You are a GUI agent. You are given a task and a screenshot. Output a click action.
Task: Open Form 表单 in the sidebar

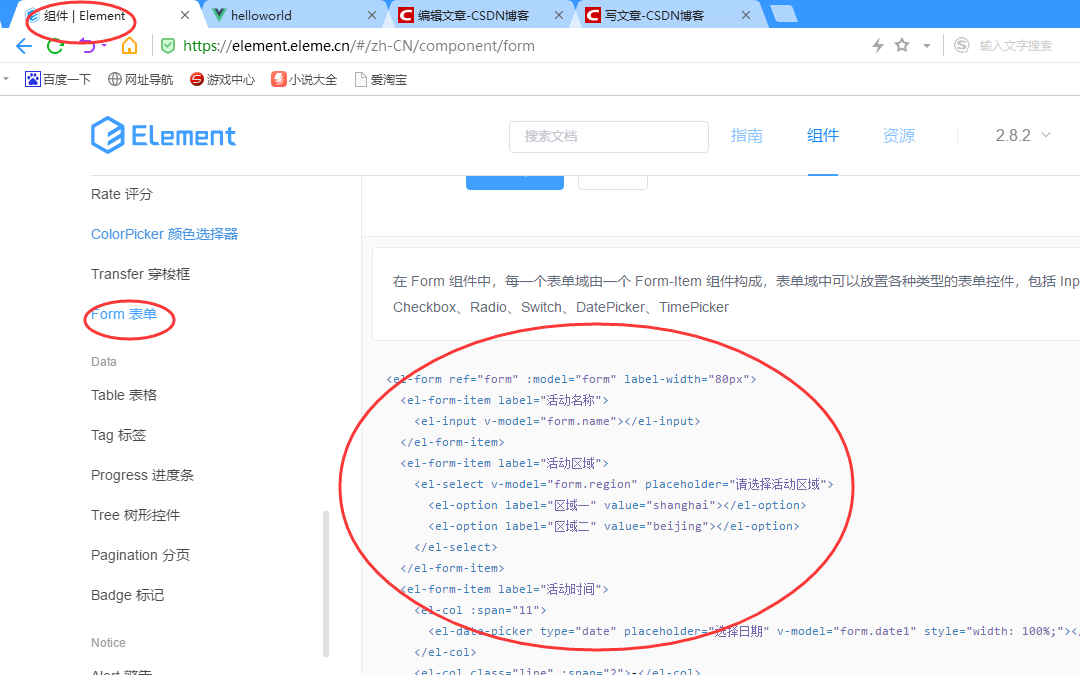pyautogui.click(x=124, y=314)
